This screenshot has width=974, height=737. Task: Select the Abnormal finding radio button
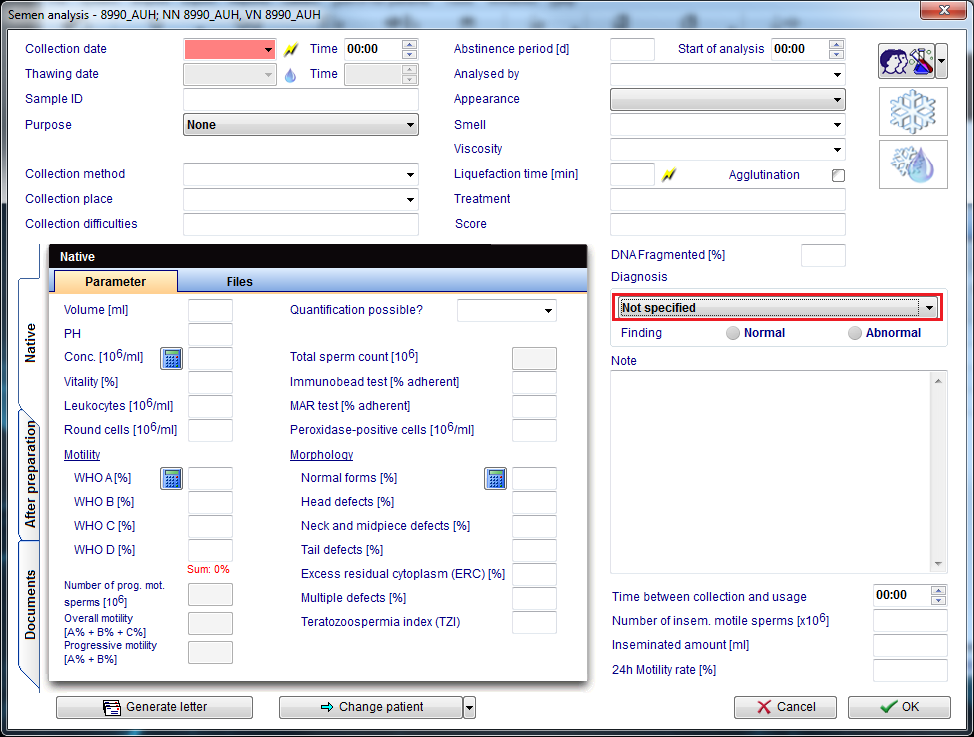(855, 333)
